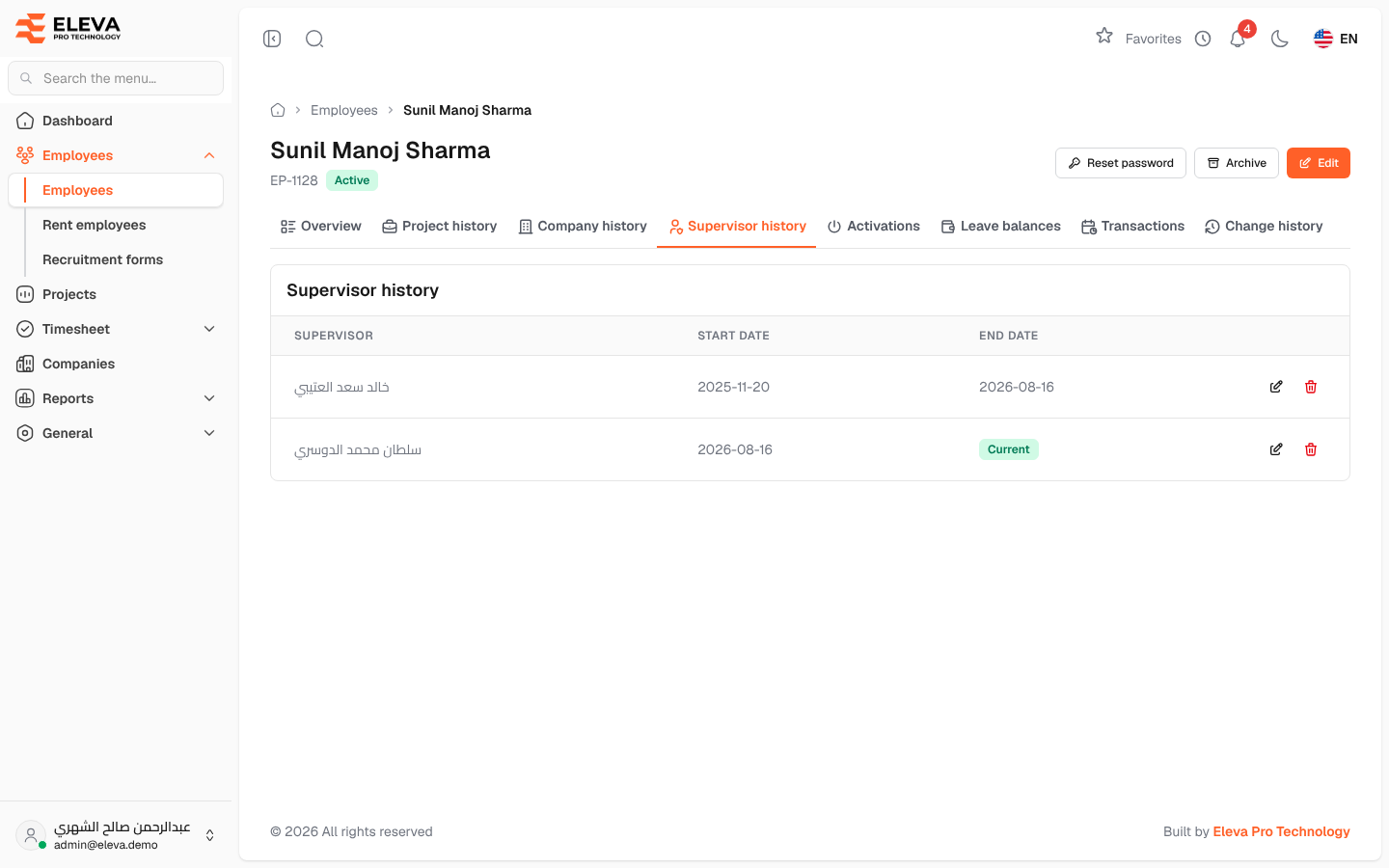Viewport: 1389px width, 868px height.
Task: Switch to the Leave balances tab
Action: (1000, 226)
